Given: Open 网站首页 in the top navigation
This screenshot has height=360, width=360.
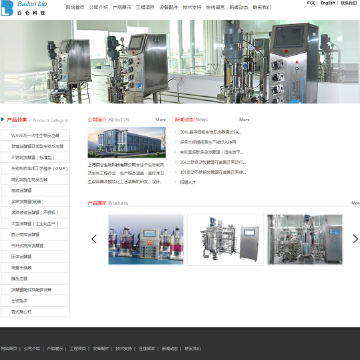Looking at the screenshot, I should pyautogui.click(x=75, y=7).
